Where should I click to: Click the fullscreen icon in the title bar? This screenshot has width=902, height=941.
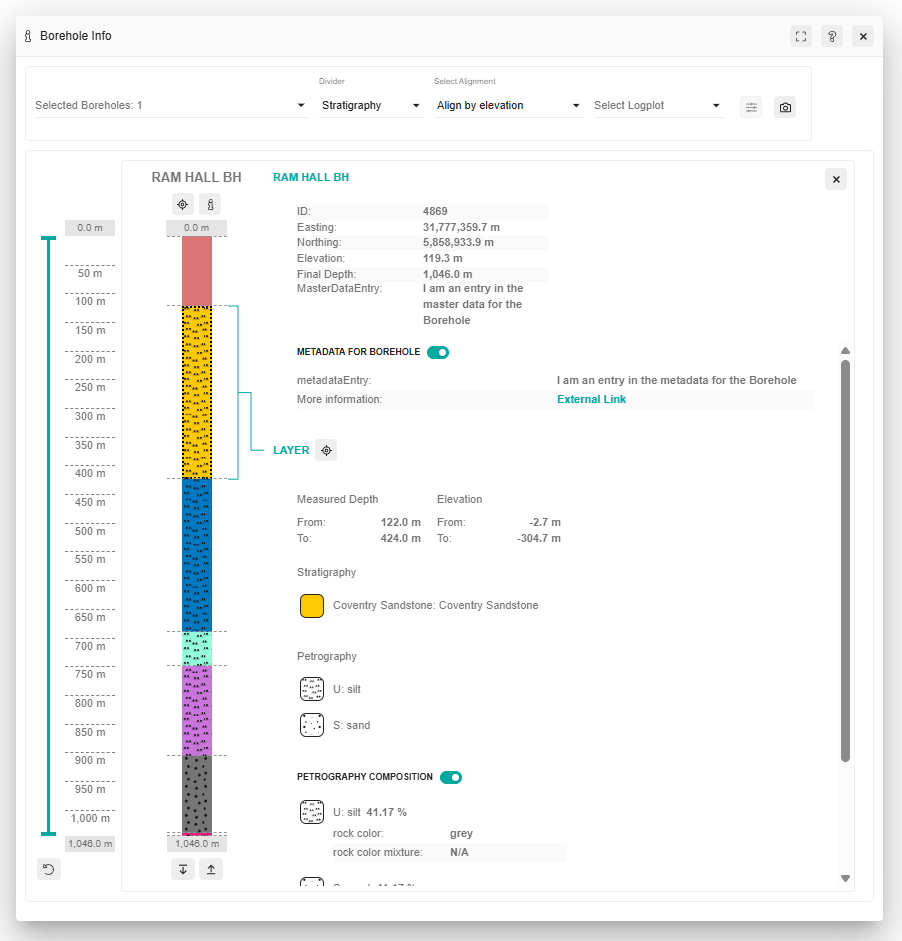click(x=800, y=36)
